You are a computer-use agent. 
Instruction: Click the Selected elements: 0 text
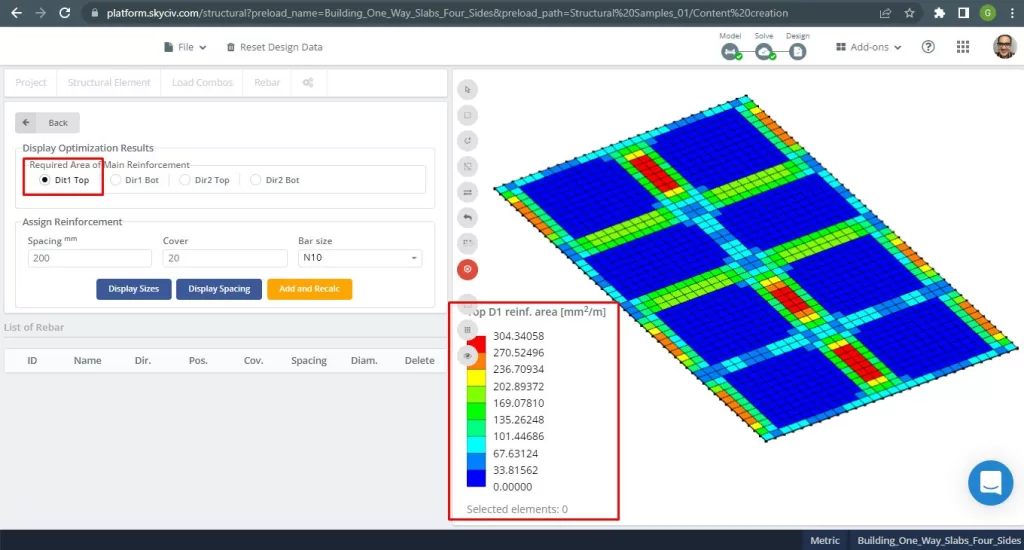(x=517, y=509)
